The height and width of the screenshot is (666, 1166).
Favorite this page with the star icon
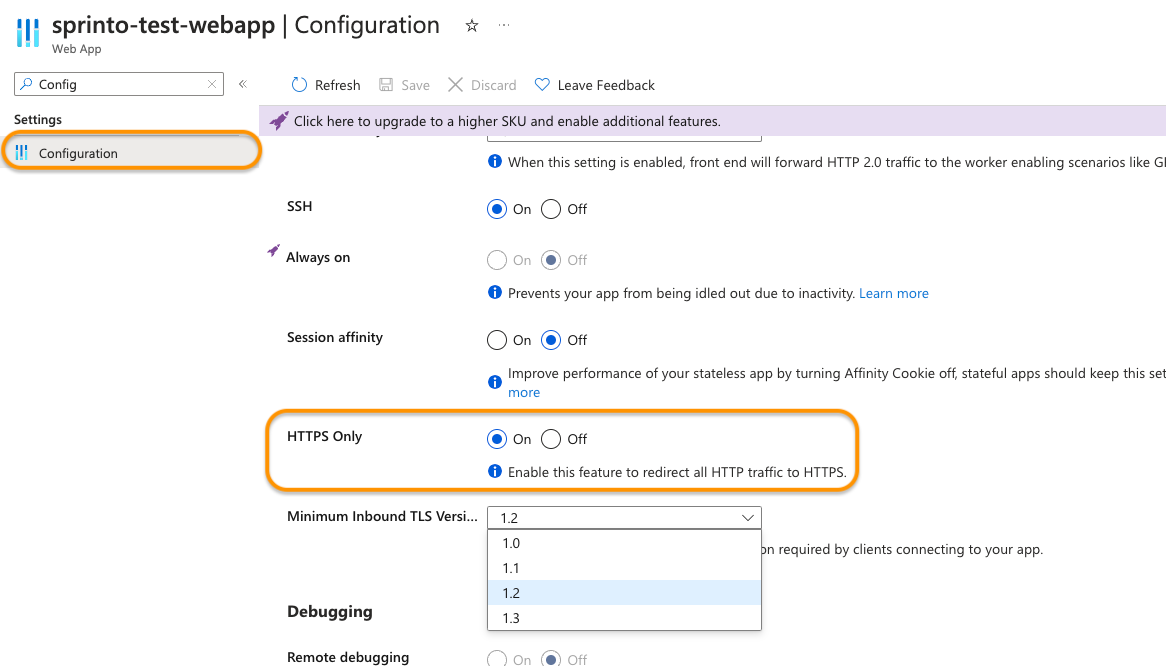pyautogui.click(x=471, y=26)
